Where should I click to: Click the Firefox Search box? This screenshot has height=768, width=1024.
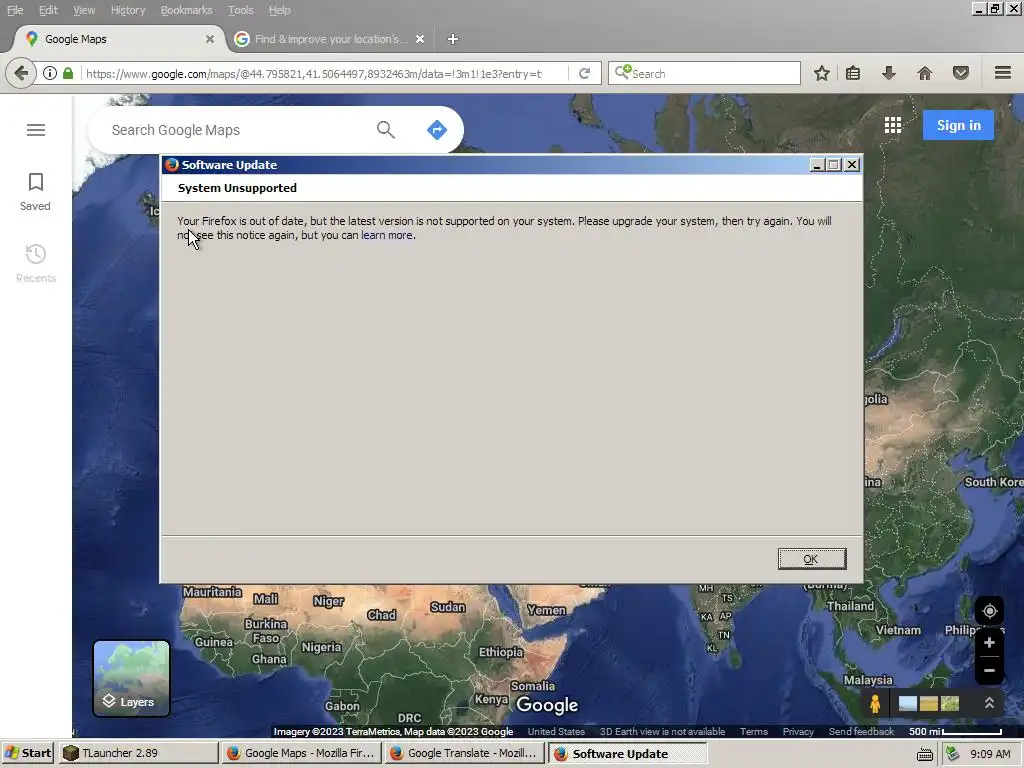(704, 73)
